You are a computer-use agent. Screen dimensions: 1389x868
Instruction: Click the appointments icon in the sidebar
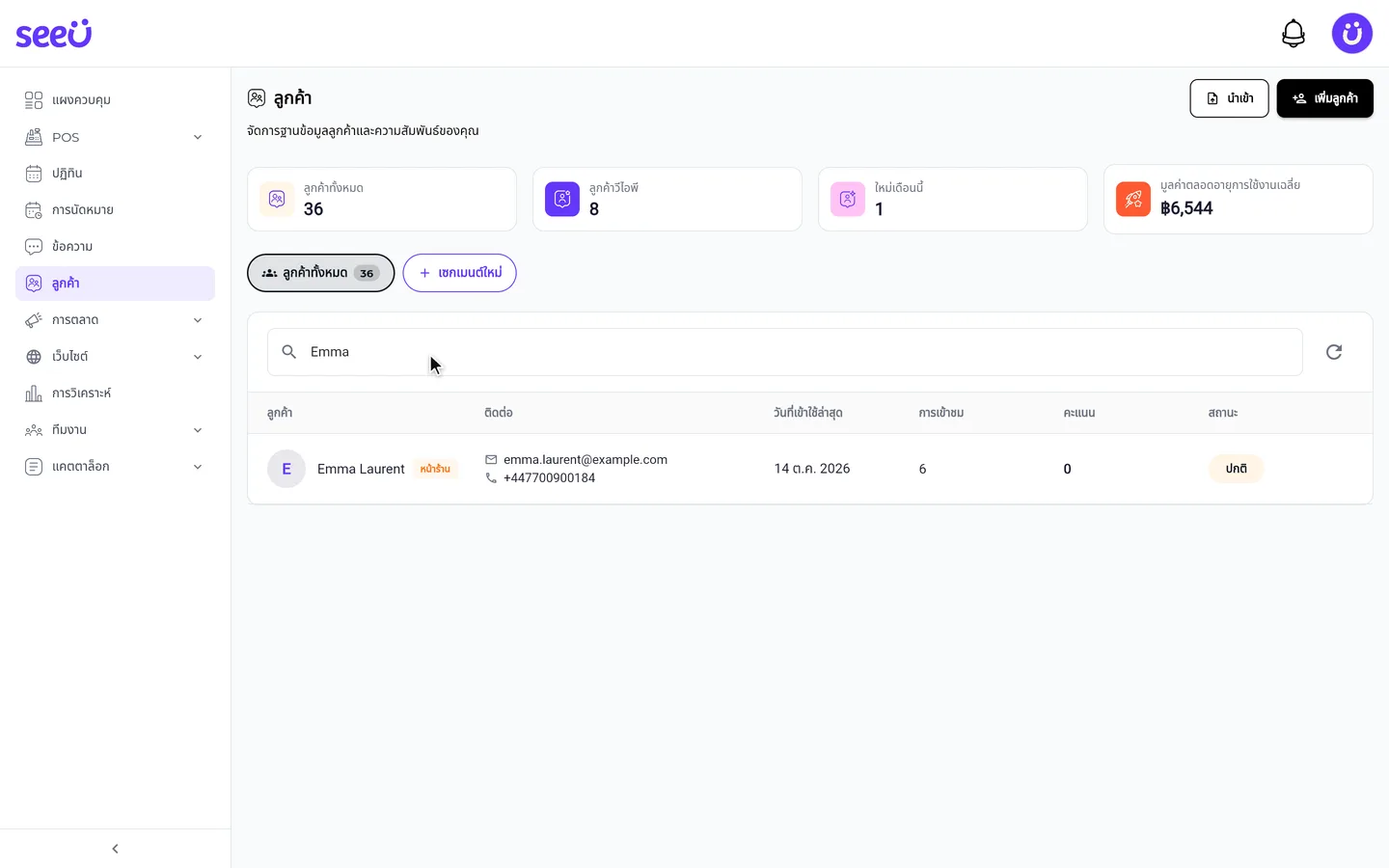pos(34,210)
